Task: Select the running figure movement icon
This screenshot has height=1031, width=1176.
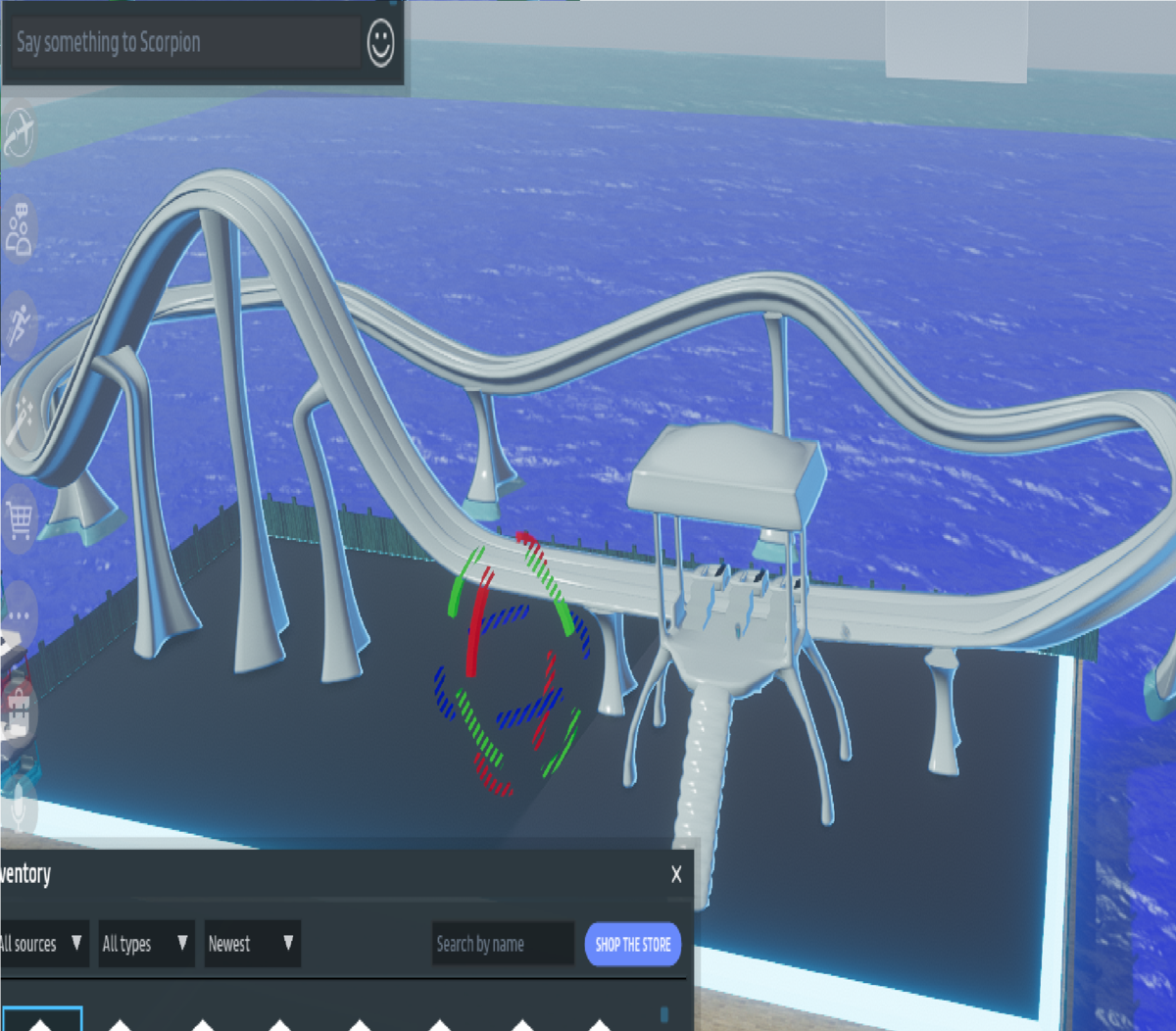Action: click(19, 324)
